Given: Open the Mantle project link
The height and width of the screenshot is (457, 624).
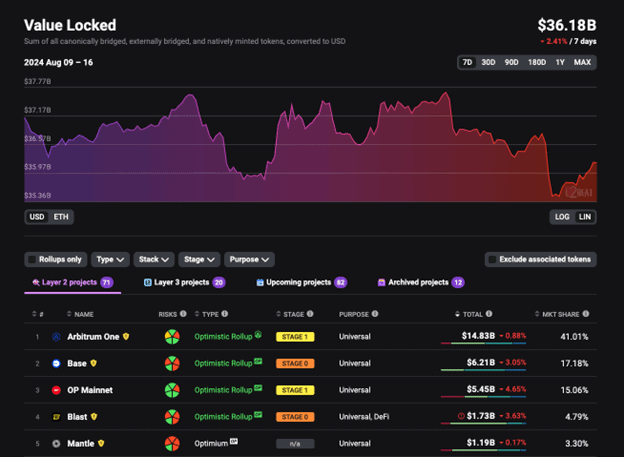Looking at the screenshot, I should [81, 443].
